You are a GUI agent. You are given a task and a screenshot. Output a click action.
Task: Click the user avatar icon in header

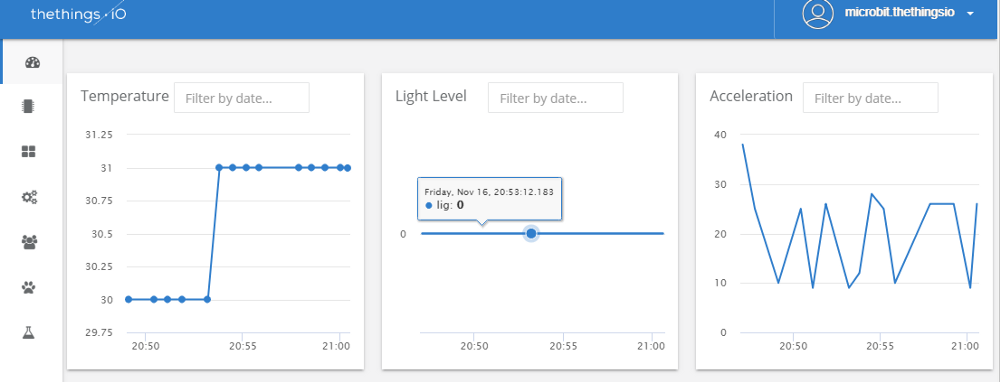click(x=818, y=13)
